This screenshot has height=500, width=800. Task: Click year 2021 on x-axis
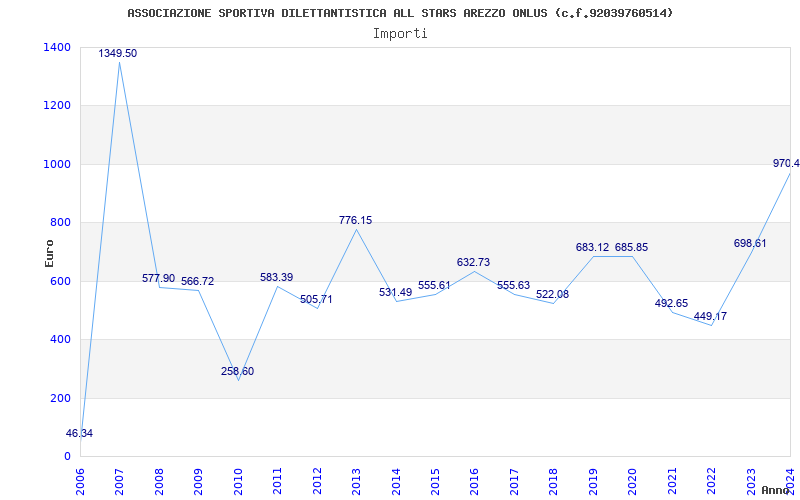(x=672, y=481)
